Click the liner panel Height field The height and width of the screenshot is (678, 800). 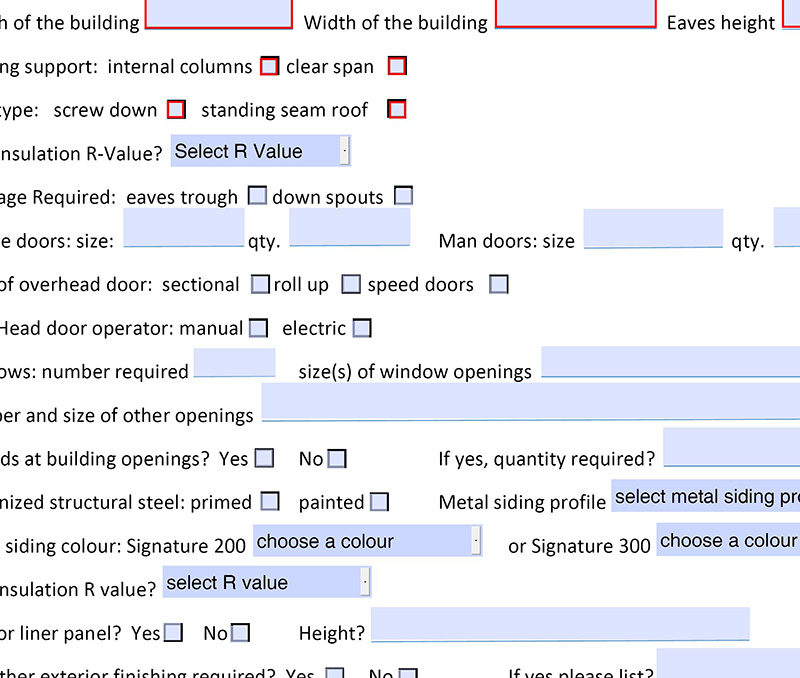point(560,624)
